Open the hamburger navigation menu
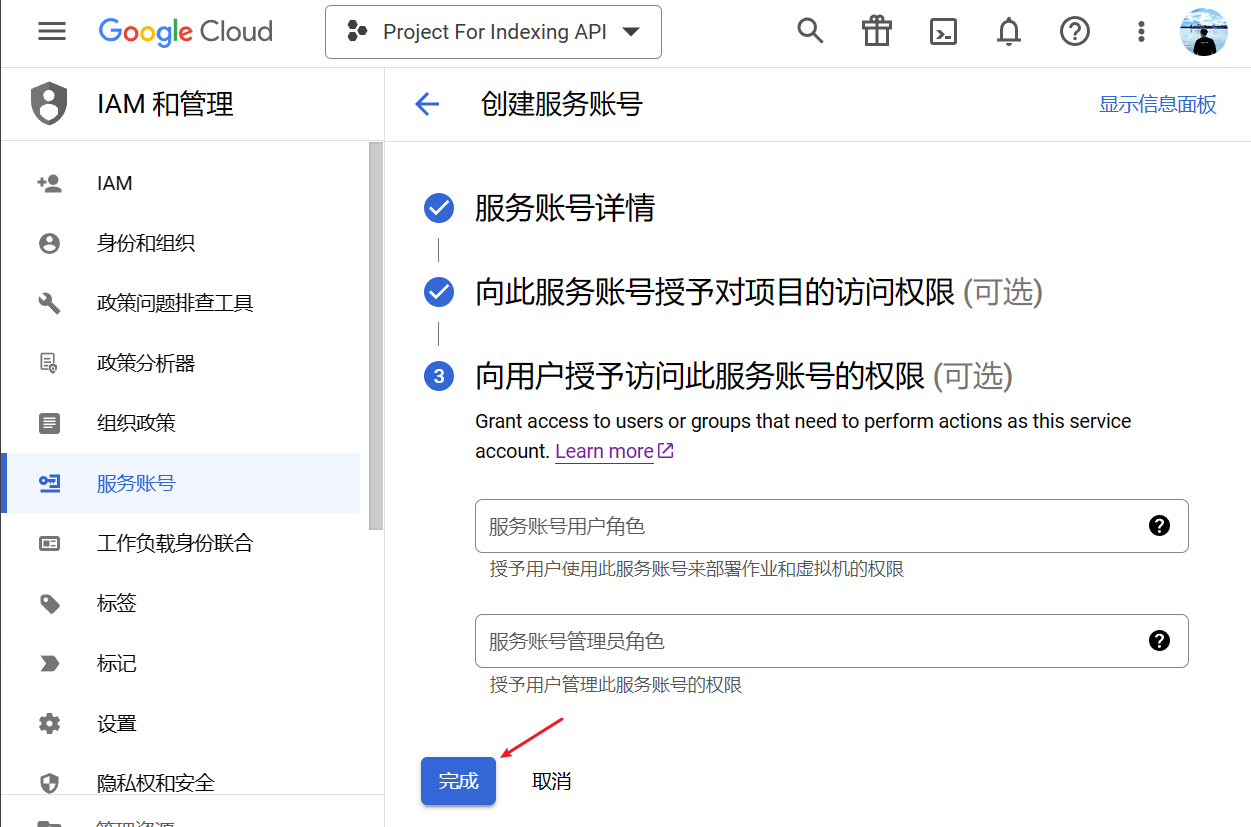This screenshot has width=1251, height=827. (x=52, y=32)
